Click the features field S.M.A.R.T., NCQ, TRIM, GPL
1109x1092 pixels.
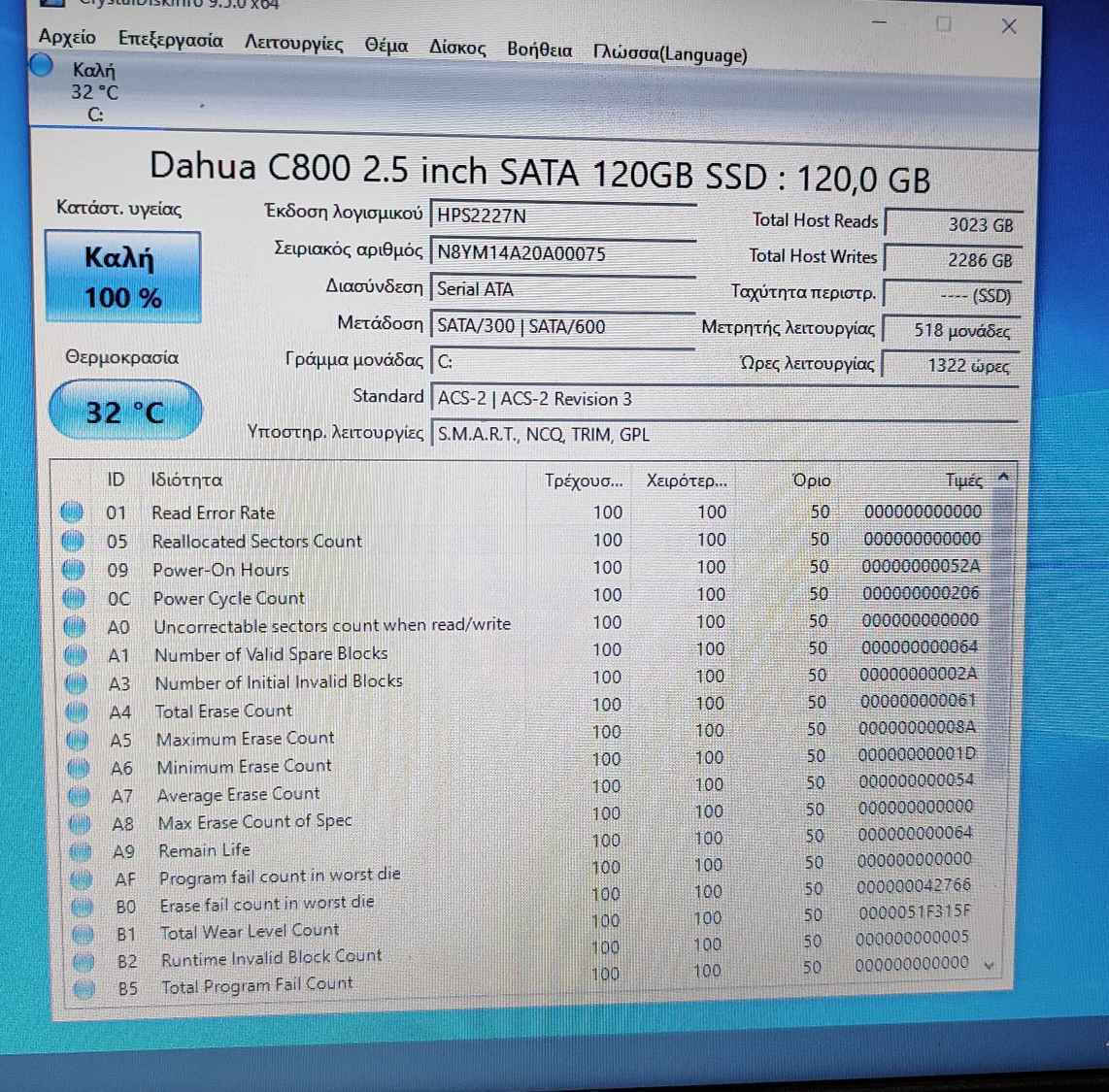tap(724, 434)
